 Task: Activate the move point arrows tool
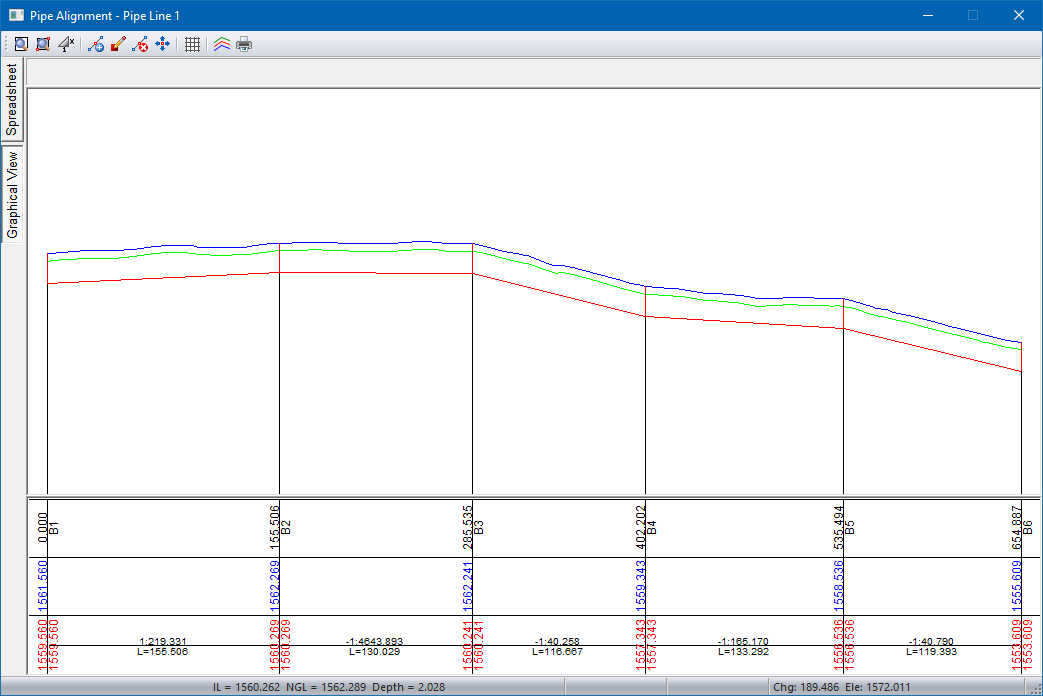pos(162,45)
